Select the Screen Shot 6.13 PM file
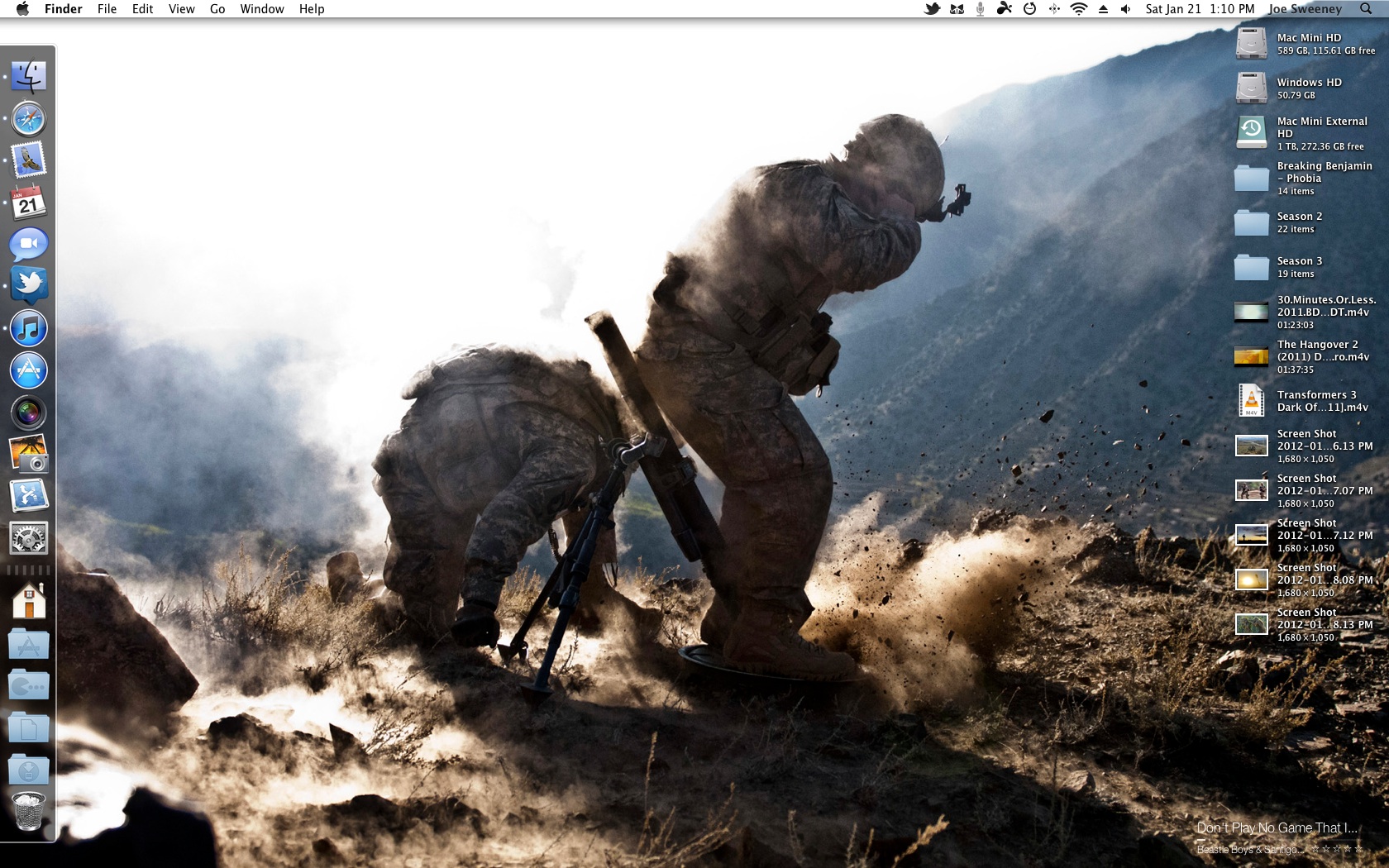The width and height of the screenshot is (1389, 868). 1251,446
